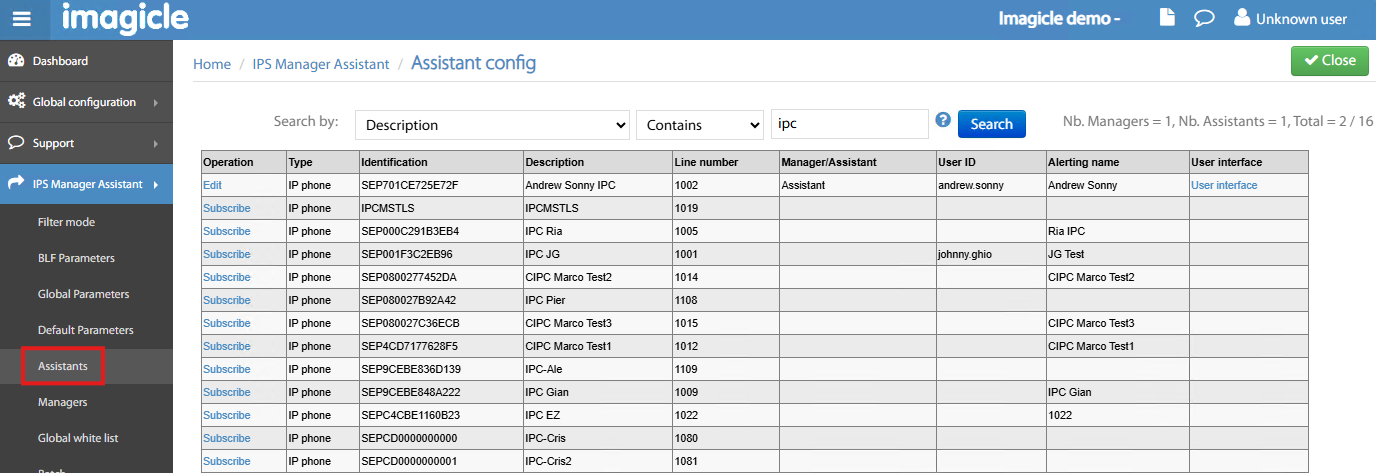Select Assistants in the sidebar
1376x473 pixels.
[63, 366]
